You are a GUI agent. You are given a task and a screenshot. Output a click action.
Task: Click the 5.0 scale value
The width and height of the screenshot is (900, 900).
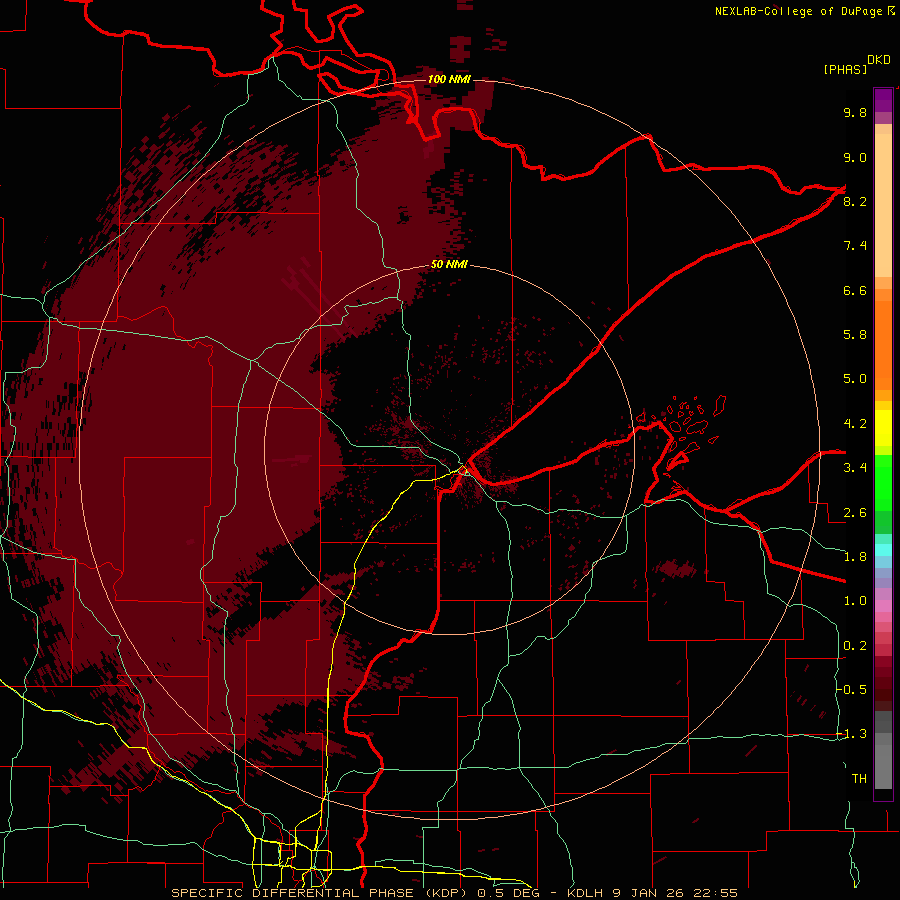(855, 379)
